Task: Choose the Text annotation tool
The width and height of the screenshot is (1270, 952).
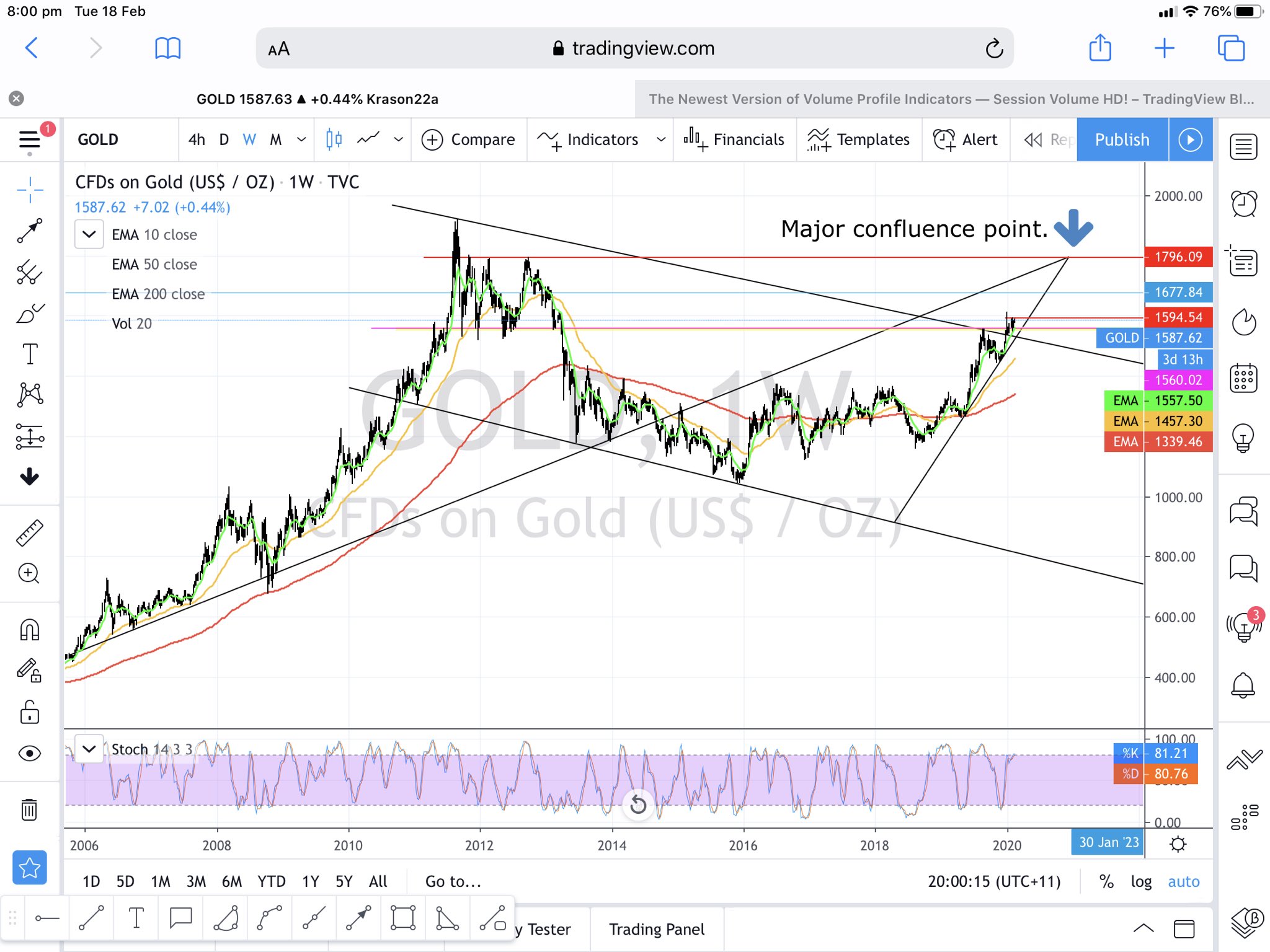Action: 29,354
